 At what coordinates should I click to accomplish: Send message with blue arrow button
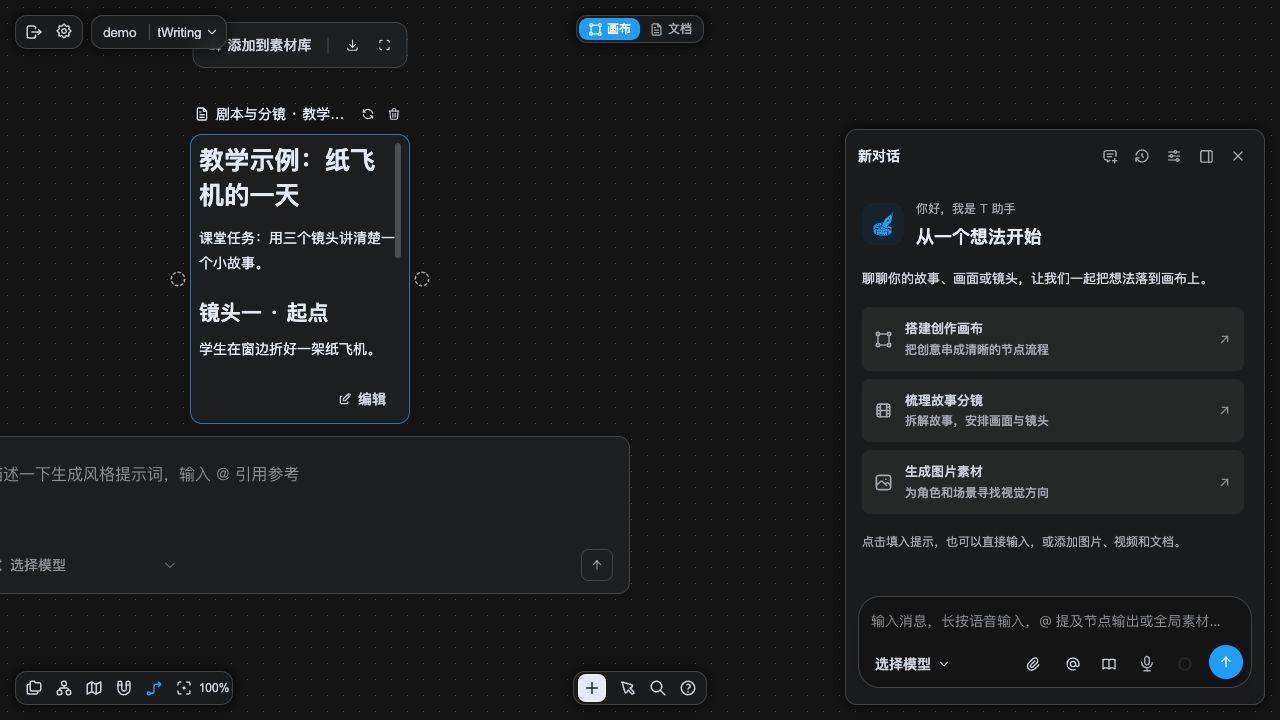tap(1226, 662)
